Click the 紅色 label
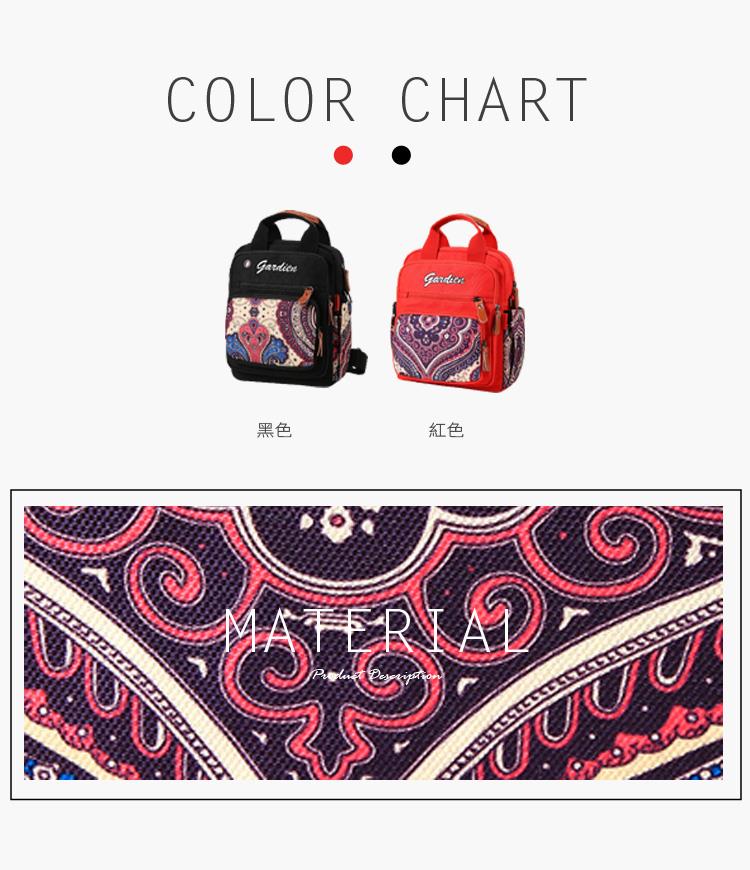750x870 pixels. click(446, 430)
